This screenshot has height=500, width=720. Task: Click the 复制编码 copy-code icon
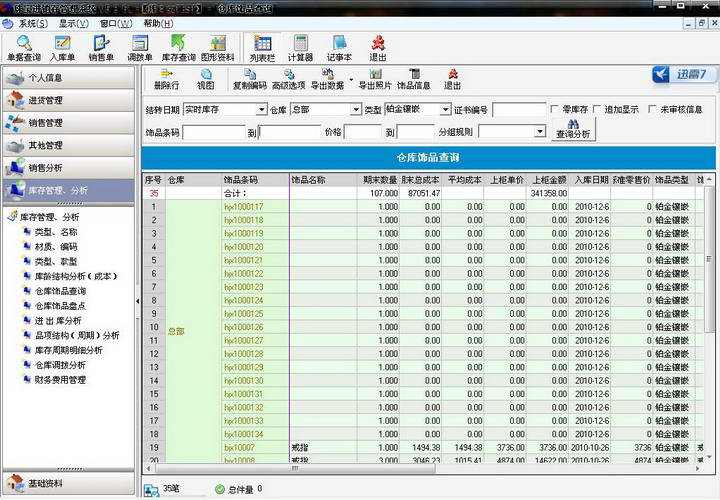(x=249, y=79)
